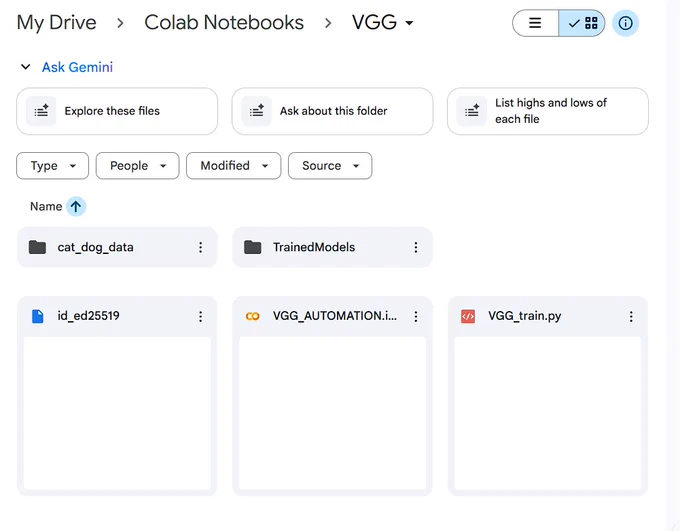Open the Ask Gemini link
680x531 pixels.
77,67
